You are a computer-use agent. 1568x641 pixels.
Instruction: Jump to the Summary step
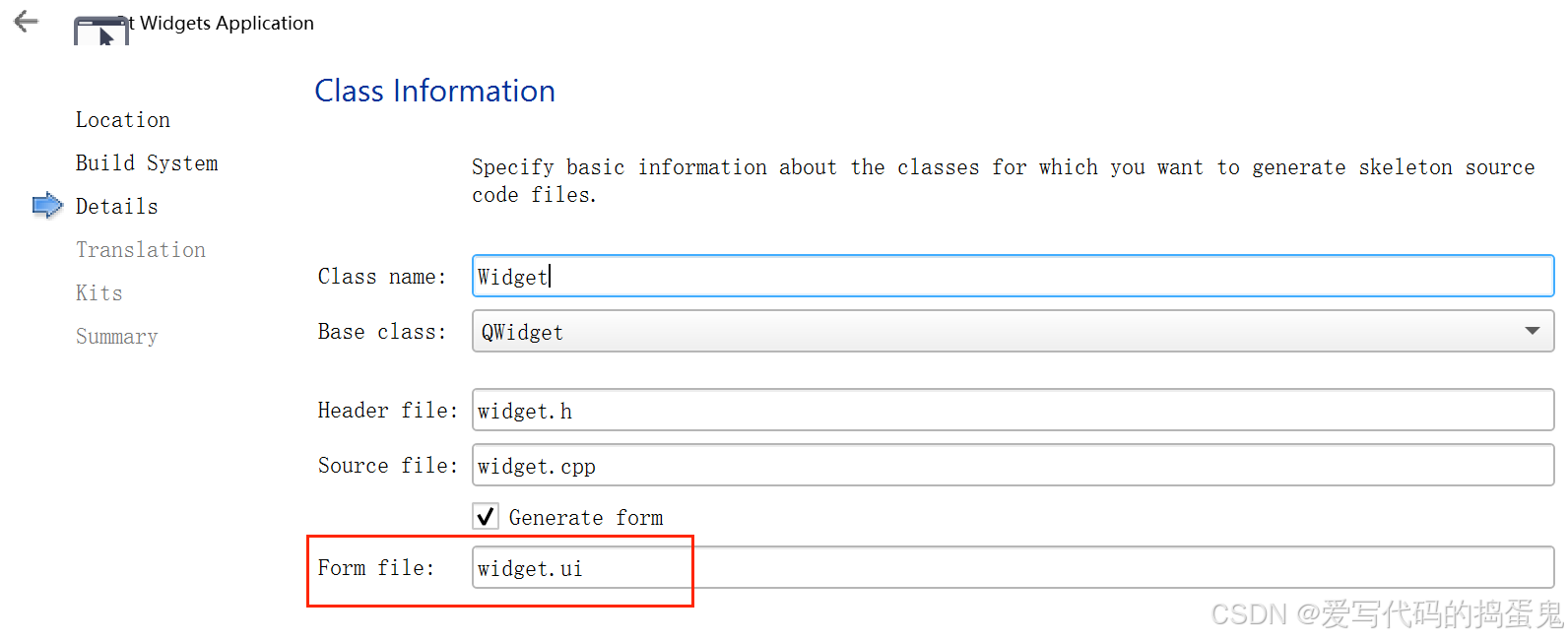coord(116,337)
